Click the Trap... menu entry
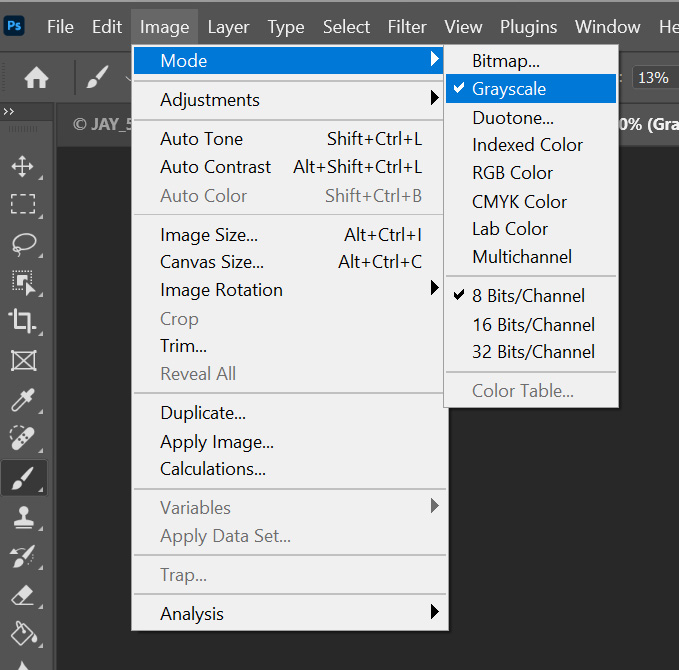Viewport: 679px width, 670px height. point(288,574)
